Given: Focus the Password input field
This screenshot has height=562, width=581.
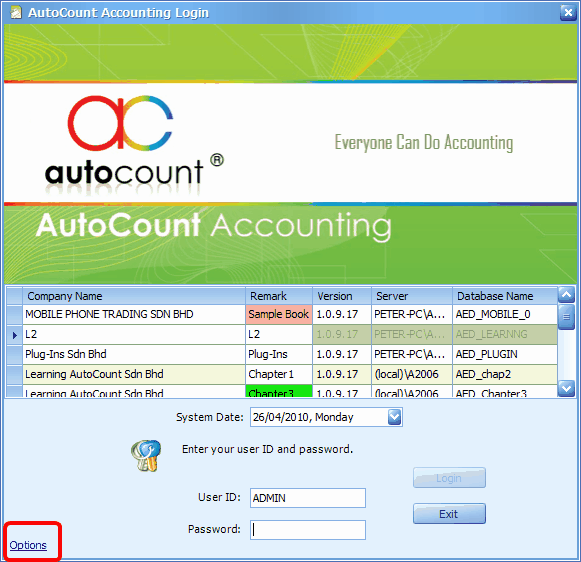Looking at the screenshot, I should click(x=308, y=530).
